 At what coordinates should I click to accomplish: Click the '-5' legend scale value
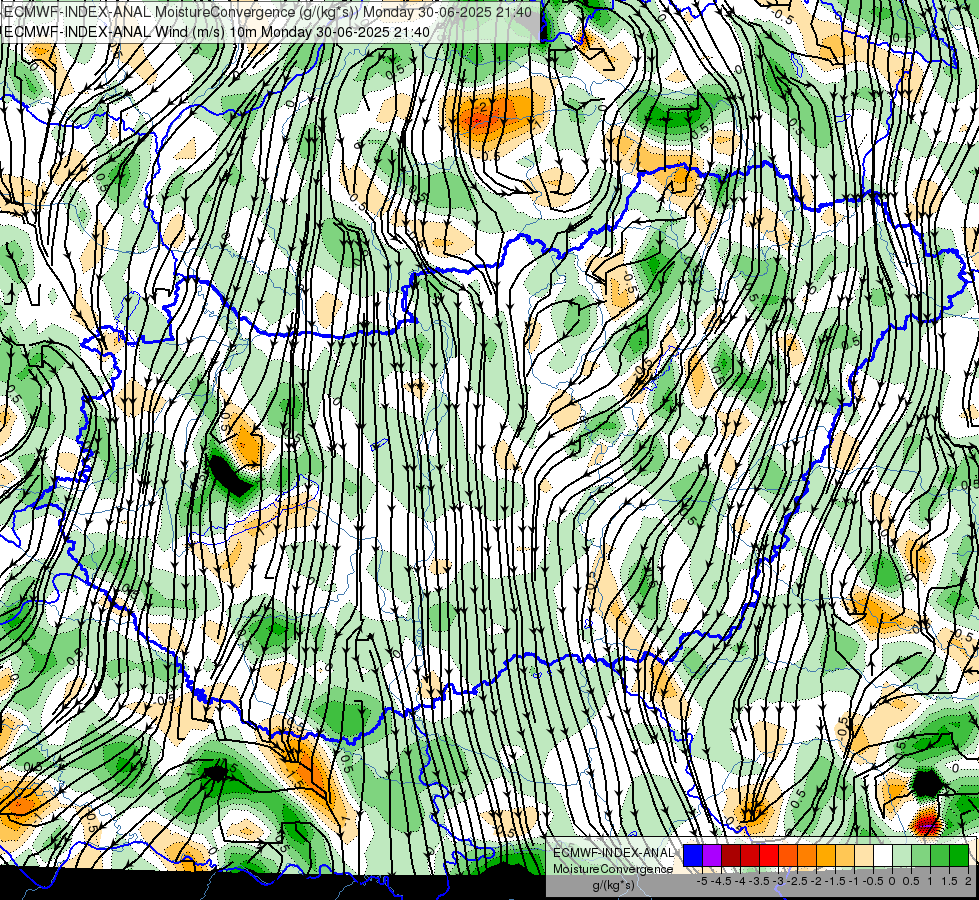click(702, 881)
